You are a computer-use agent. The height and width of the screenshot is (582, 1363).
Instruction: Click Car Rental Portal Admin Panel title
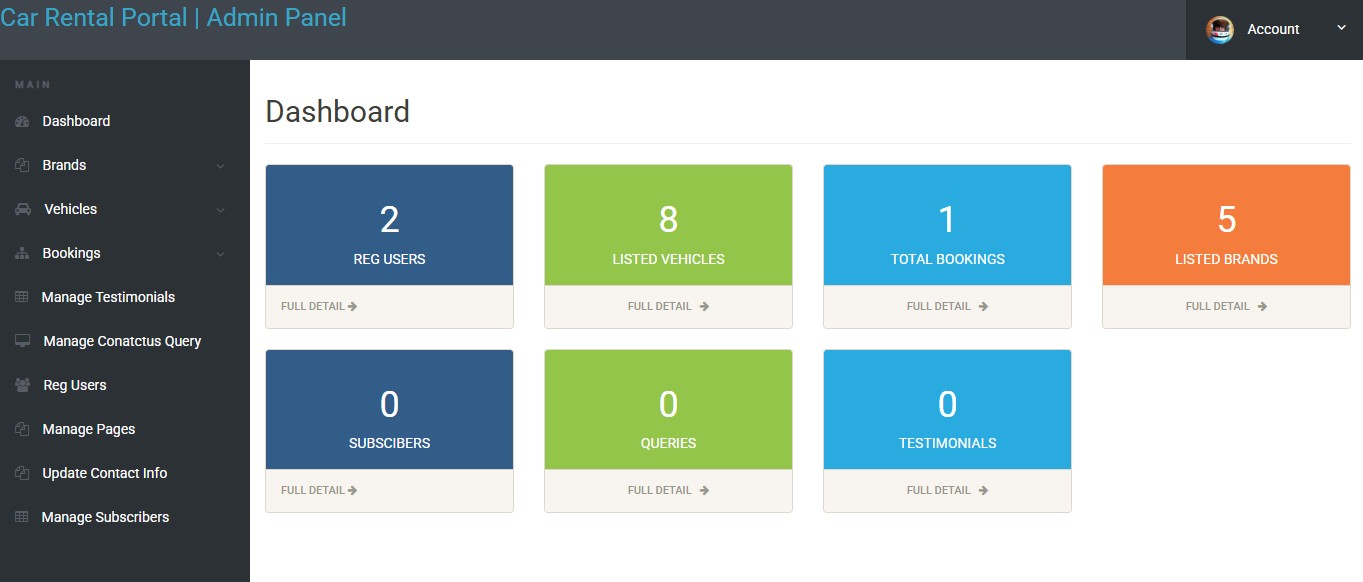[174, 17]
